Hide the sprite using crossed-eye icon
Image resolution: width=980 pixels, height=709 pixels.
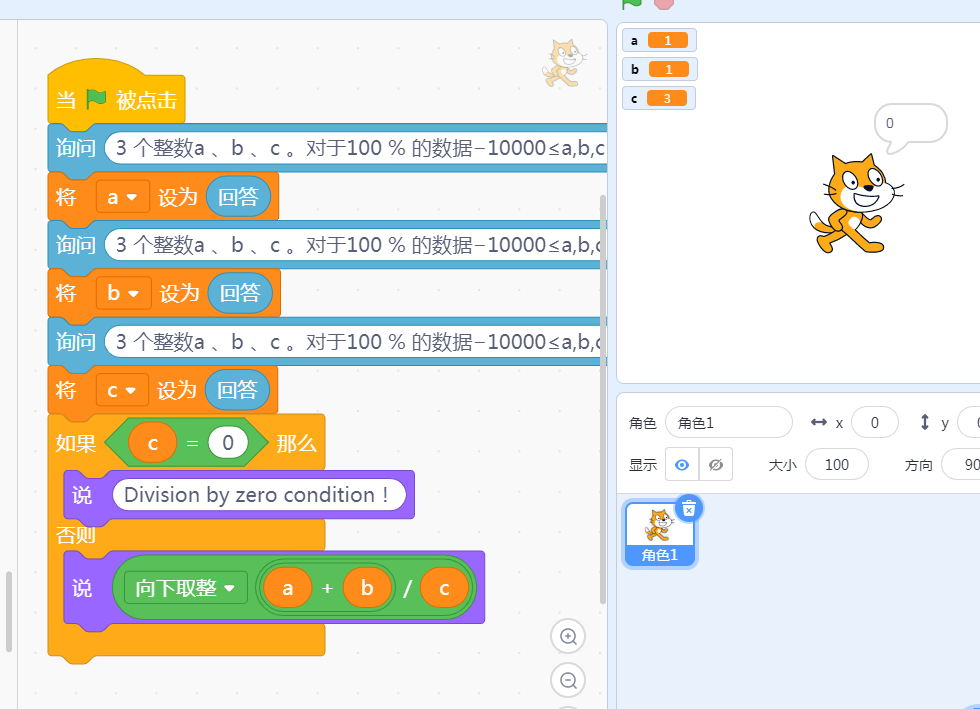pyautogui.click(x=716, y=465)
